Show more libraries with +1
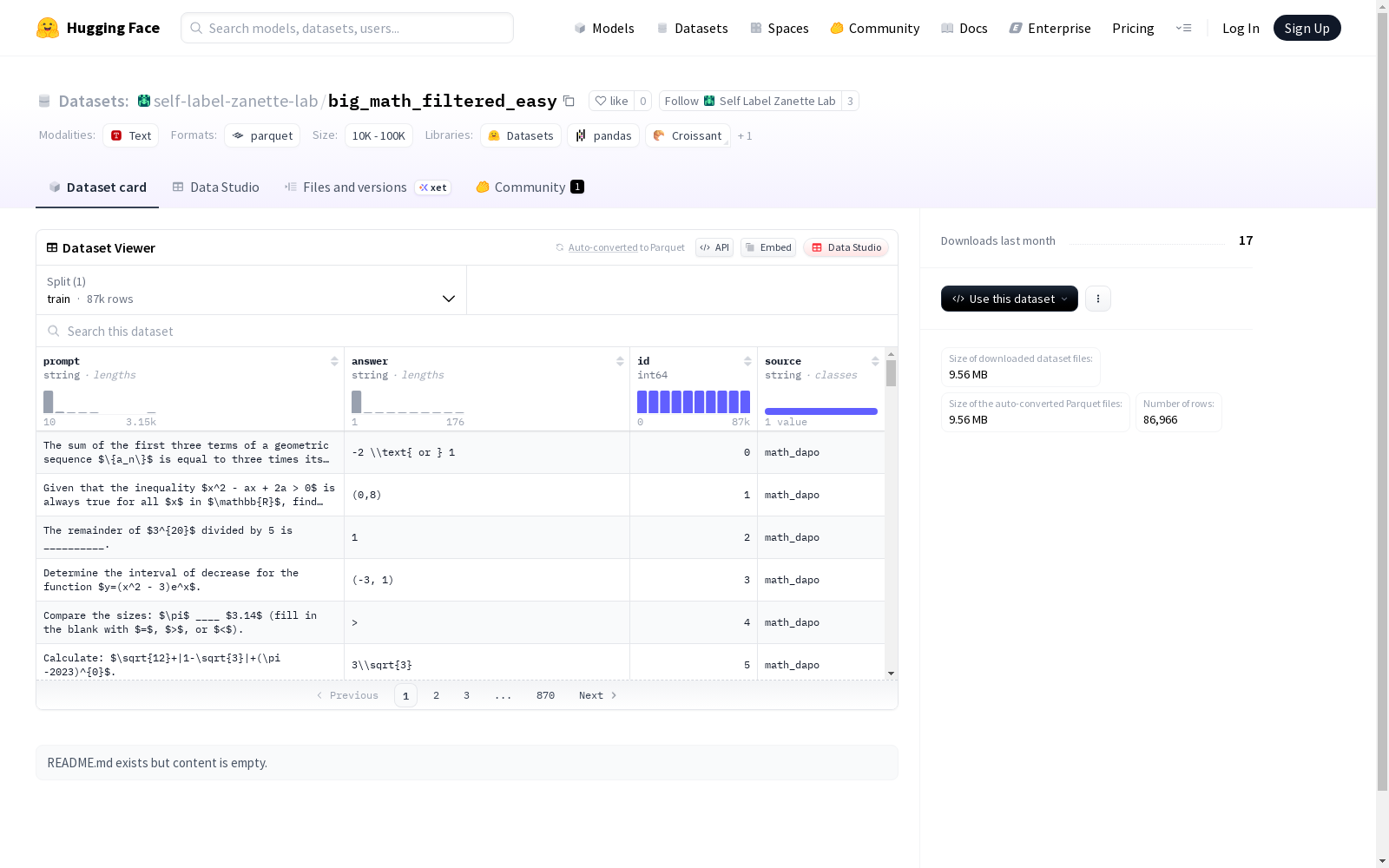This screenshot has width=1389, height=868. pos(745,136)
